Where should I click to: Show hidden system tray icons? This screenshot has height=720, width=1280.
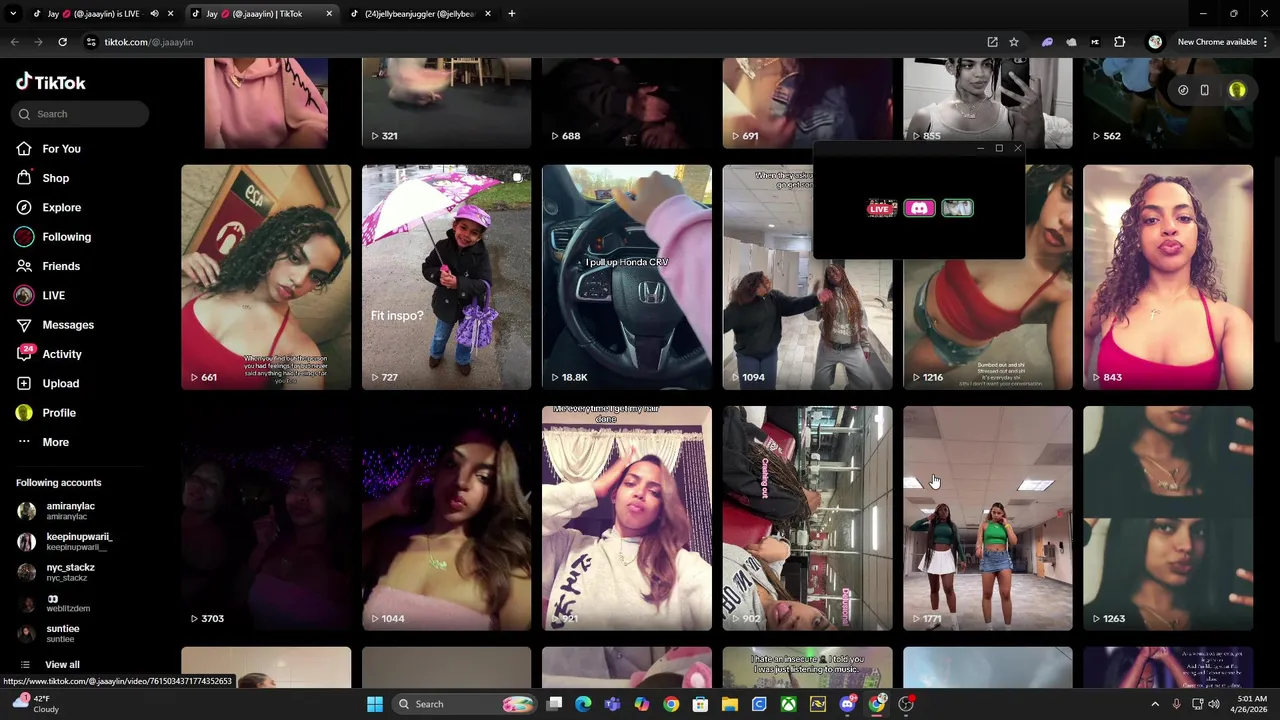[1155, 704]
